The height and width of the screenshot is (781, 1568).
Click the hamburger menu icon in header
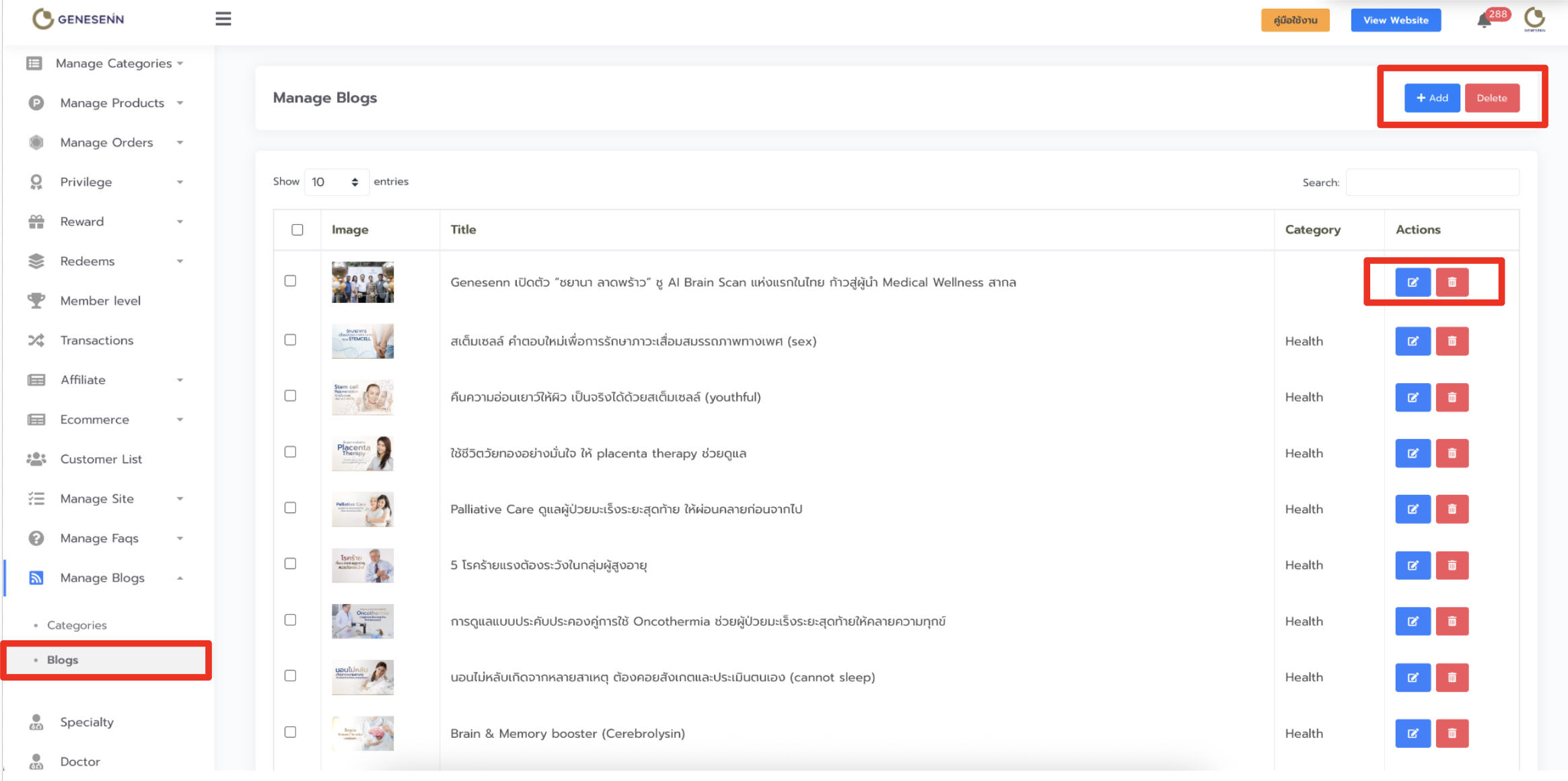[x=223, y=19]
